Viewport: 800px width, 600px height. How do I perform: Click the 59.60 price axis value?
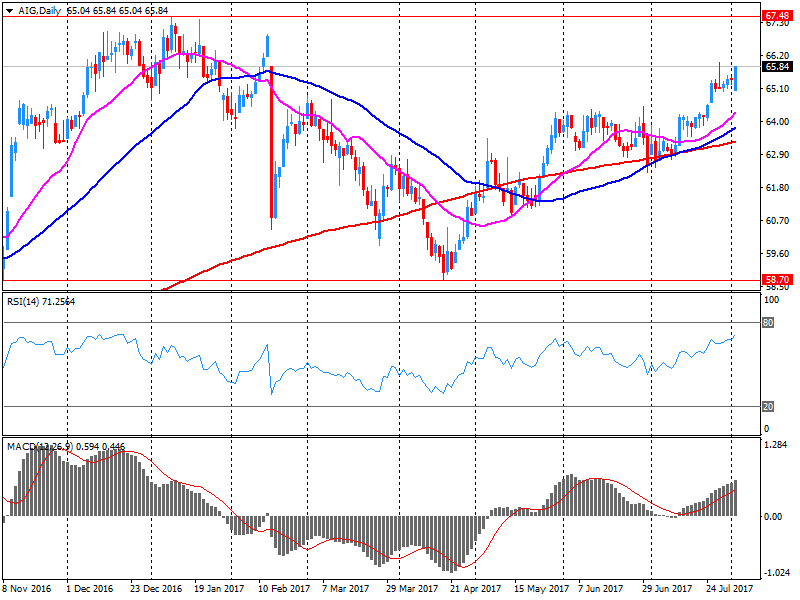click(777, 254)
